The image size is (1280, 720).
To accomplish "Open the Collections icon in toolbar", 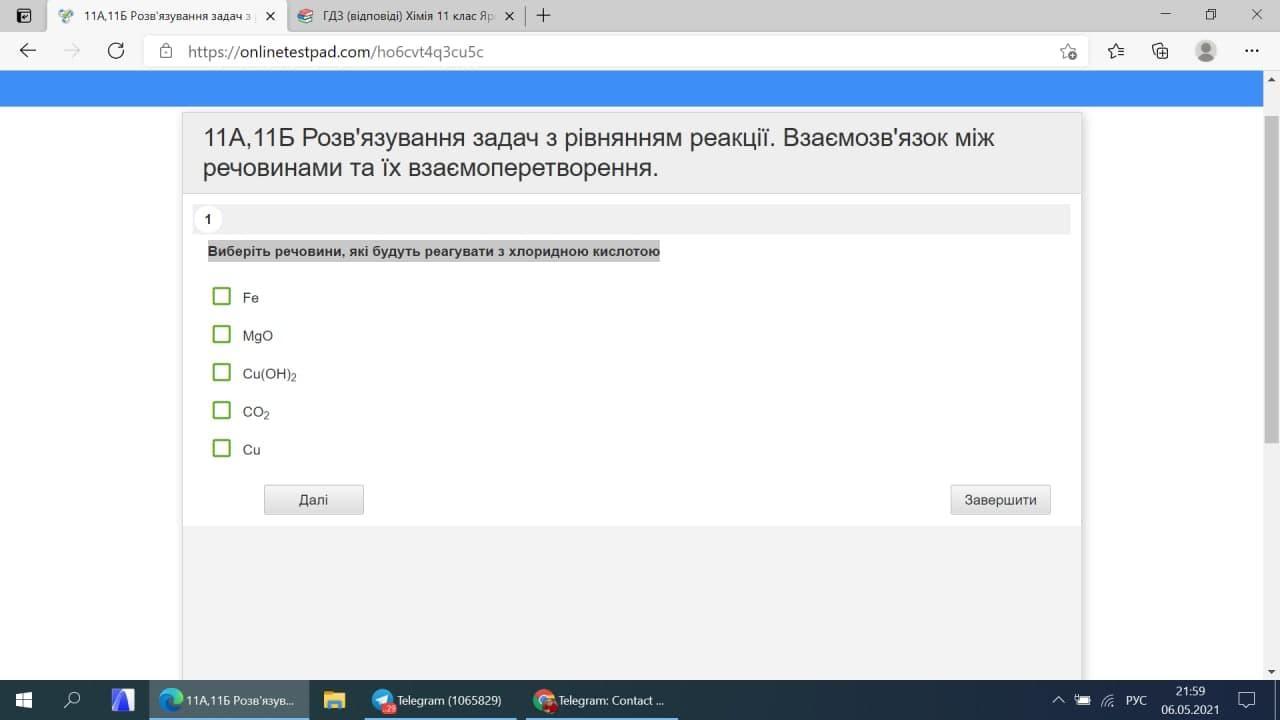I will [x=1160, y=51].
